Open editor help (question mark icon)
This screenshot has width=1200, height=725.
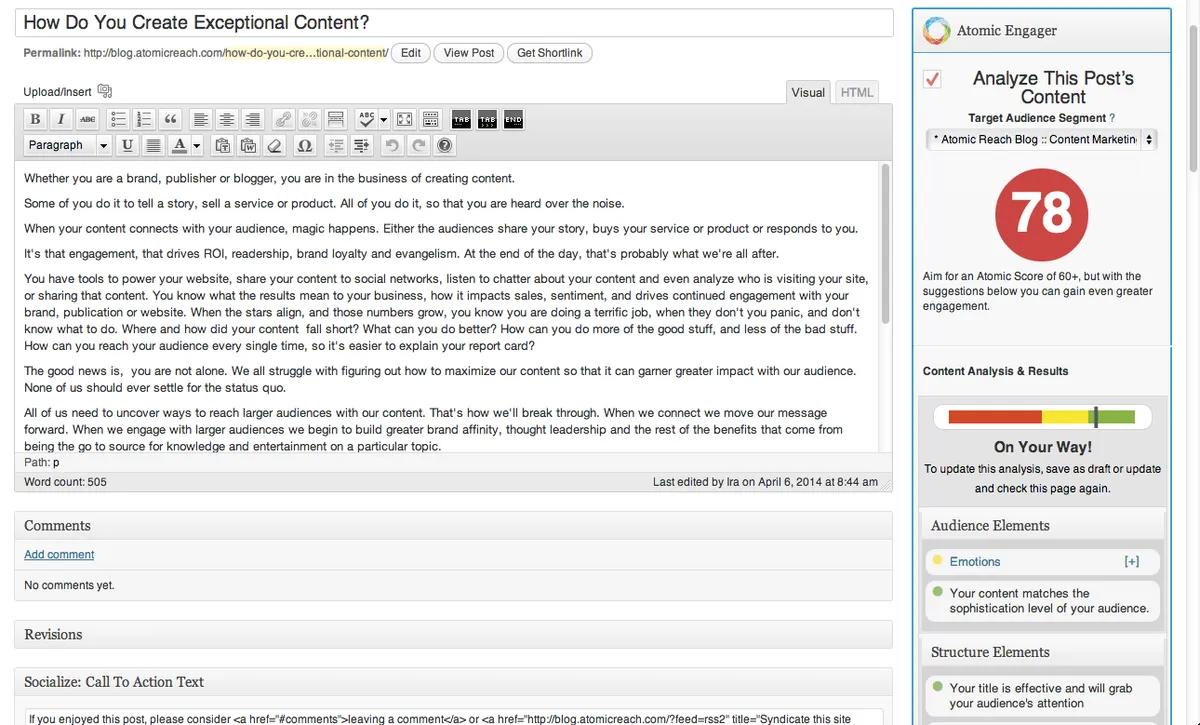pos(444,145)
